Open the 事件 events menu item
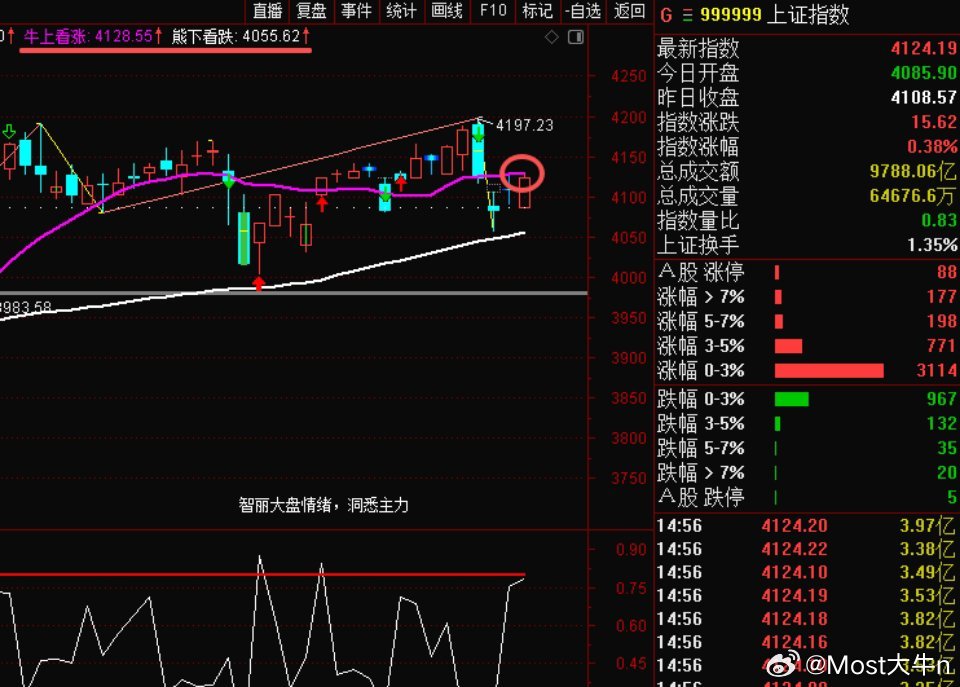Viewport: 960px width, 687px height. [356, 11]
